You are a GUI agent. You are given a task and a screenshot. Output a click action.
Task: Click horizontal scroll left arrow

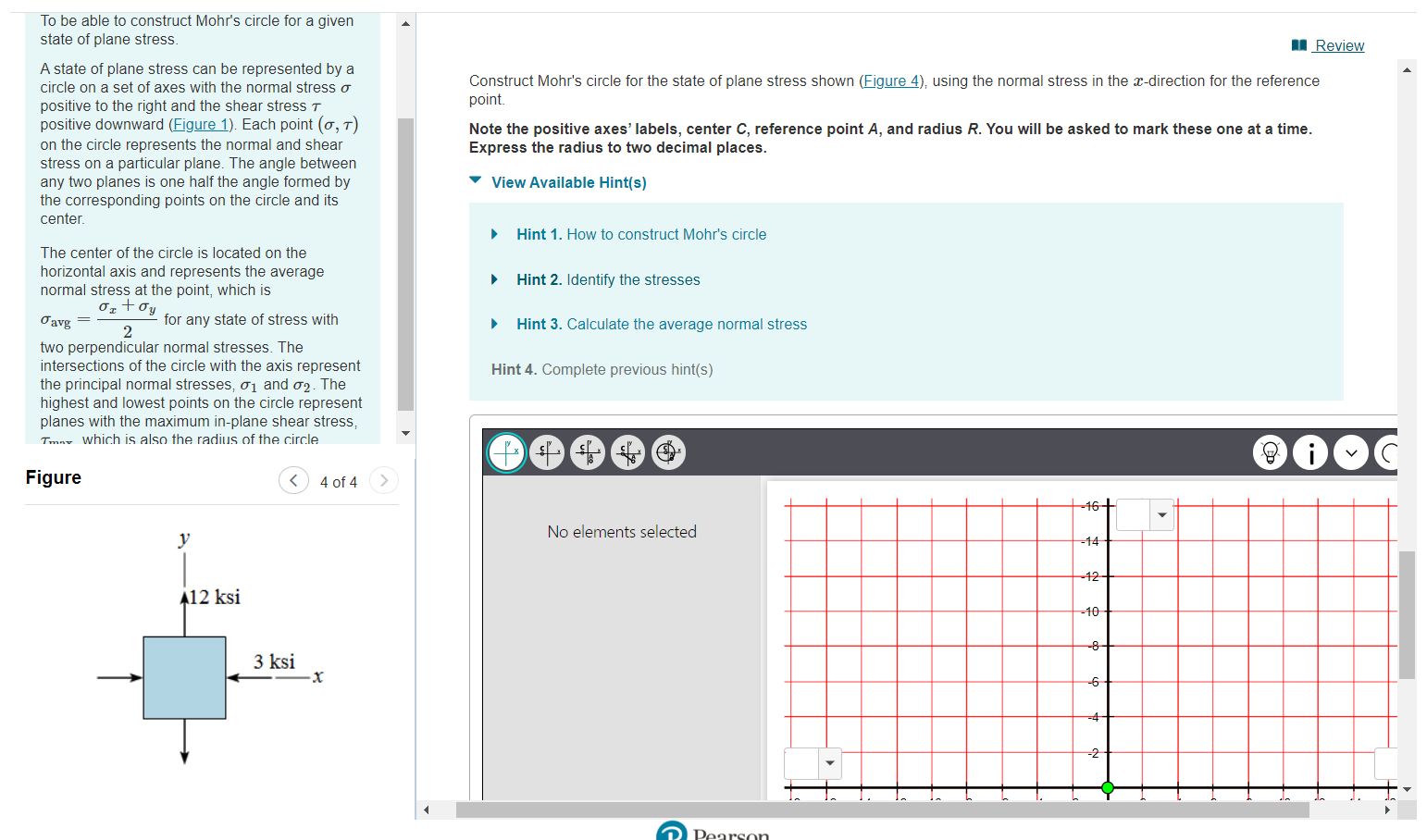(x=426, y=810)
